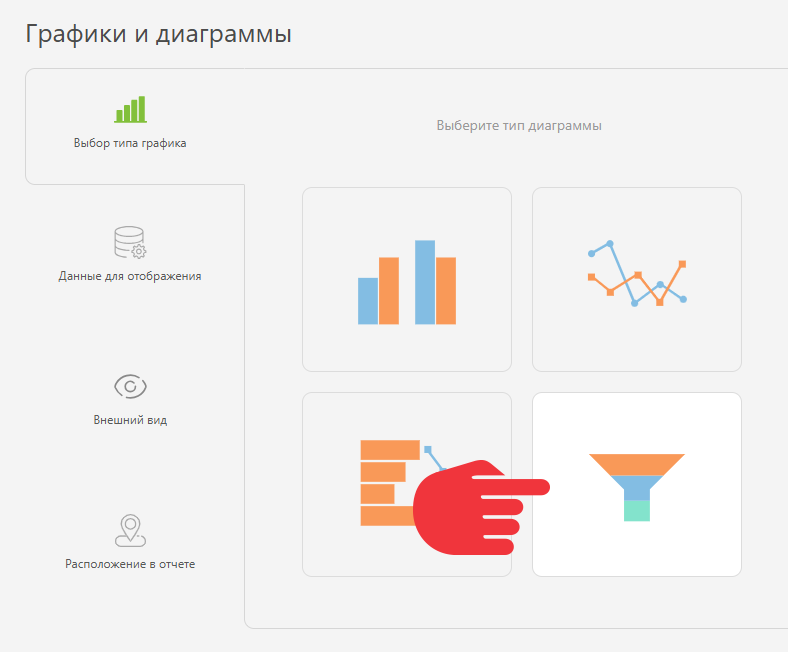Open the database settings icon
The width and height of the screenshot is (788, 652).
pos(130,242)
